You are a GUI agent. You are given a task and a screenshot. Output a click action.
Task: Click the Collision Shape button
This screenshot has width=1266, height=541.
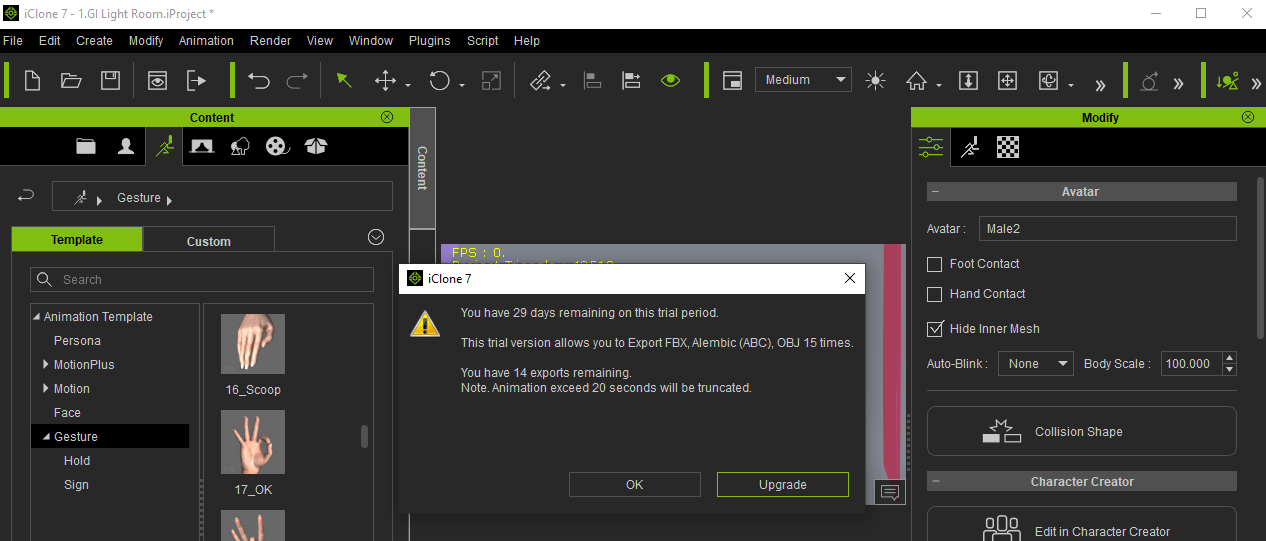[1082, 431]
